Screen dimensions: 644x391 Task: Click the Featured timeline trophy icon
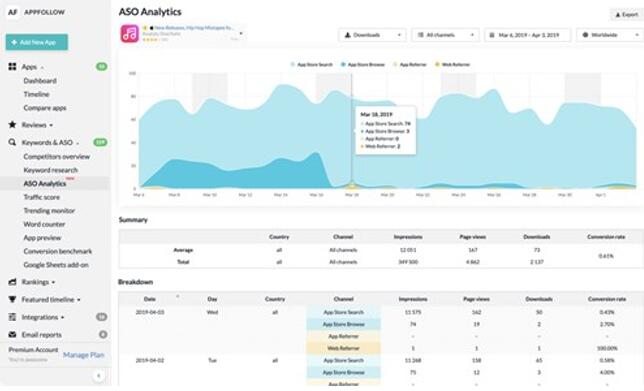12,299
